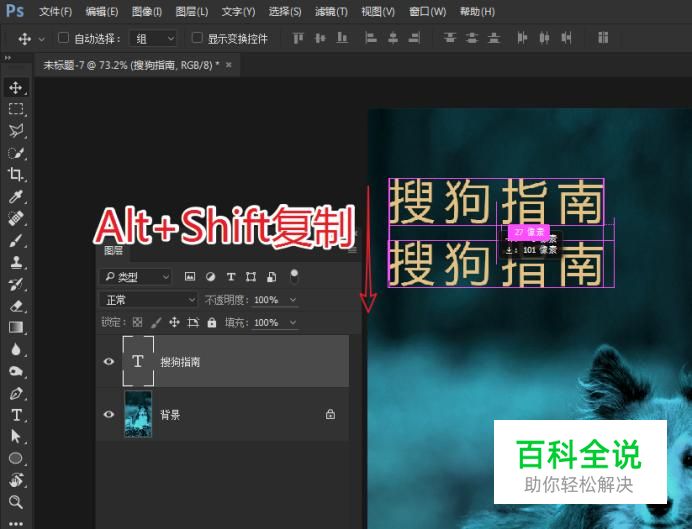The width and height of the screenshot is (692, 529).
Task: Enable the 显示变换控件 checkbox
Action: pos(197,38)
